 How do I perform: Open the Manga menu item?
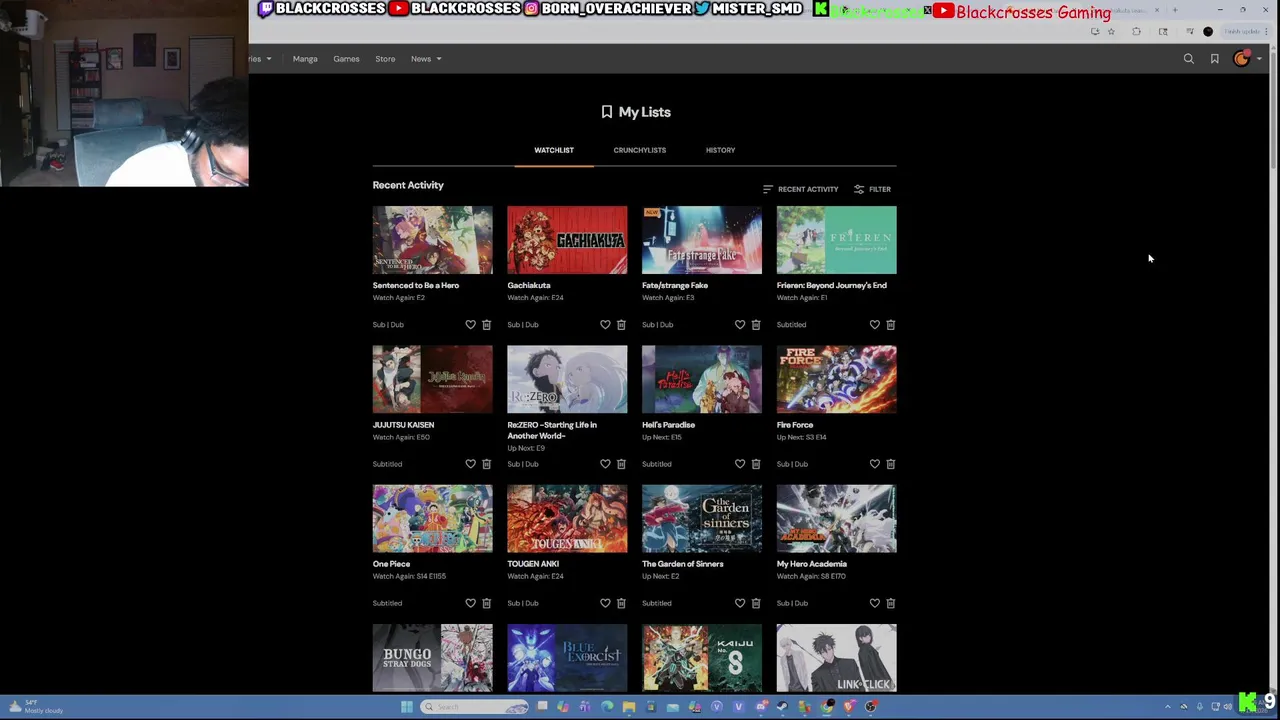(x=305, y=59)
